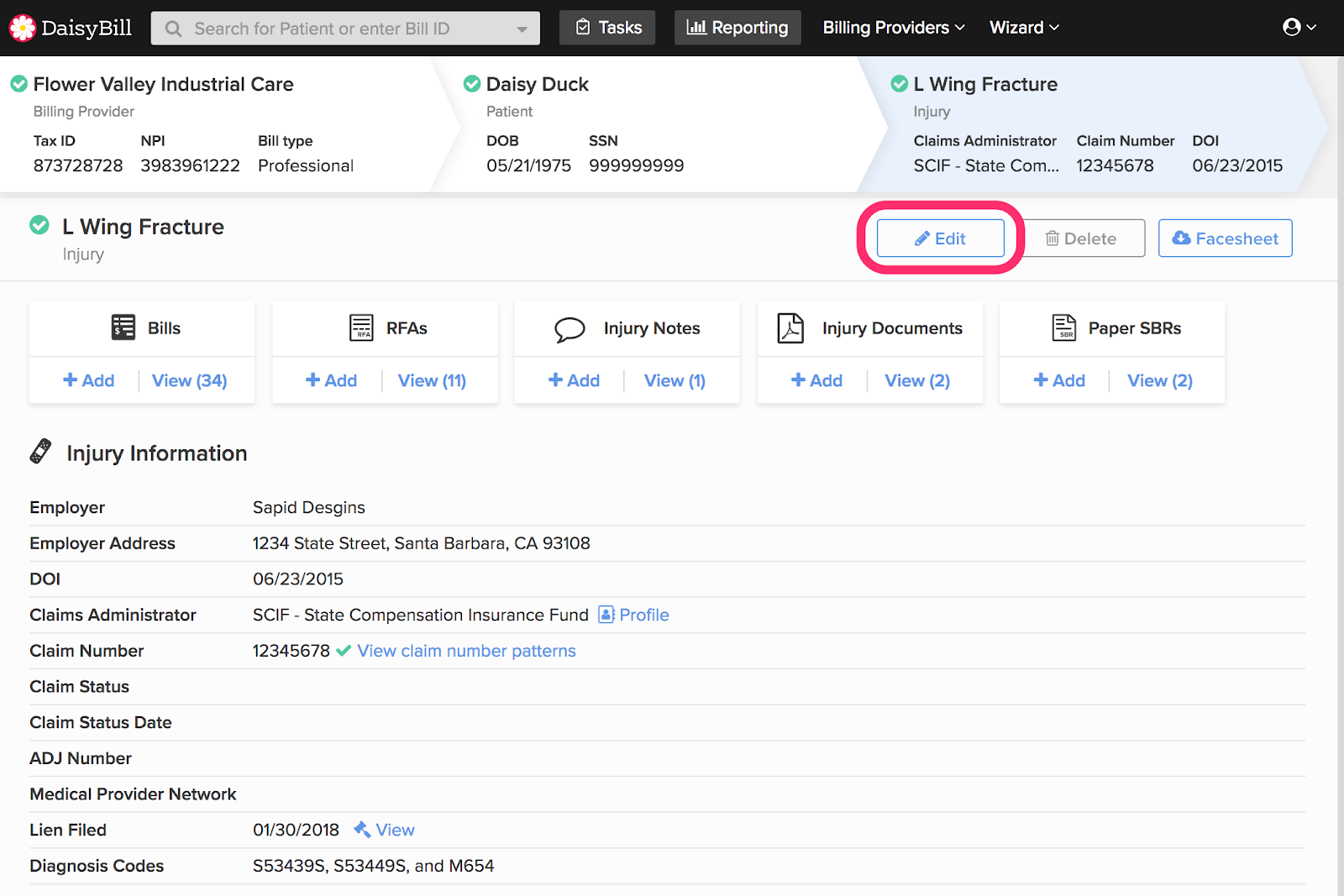Select the L Wing Fracture injury breadcrumb

985,84
